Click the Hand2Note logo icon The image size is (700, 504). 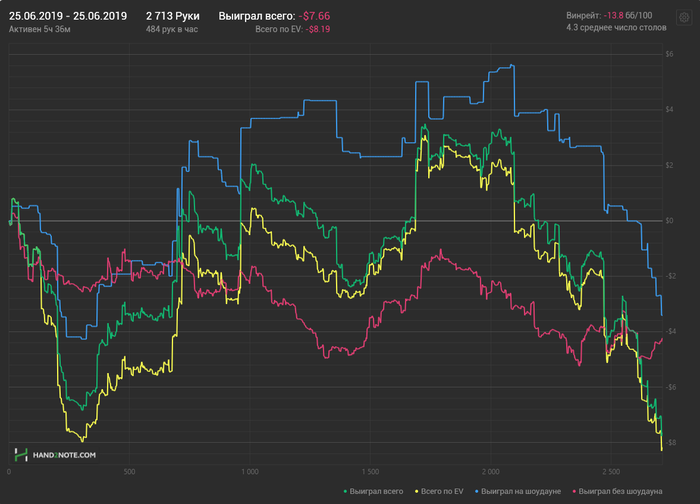pos(19,454)
